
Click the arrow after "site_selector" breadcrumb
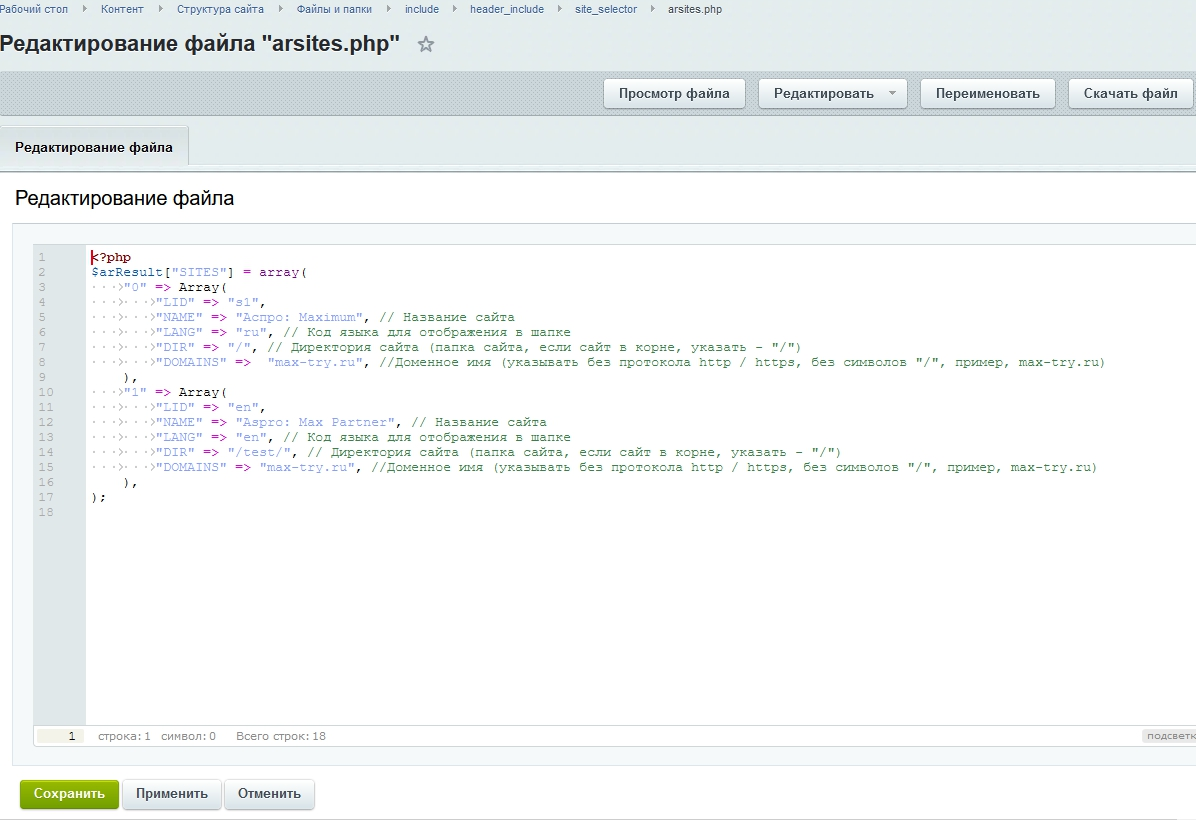[652, 9]
